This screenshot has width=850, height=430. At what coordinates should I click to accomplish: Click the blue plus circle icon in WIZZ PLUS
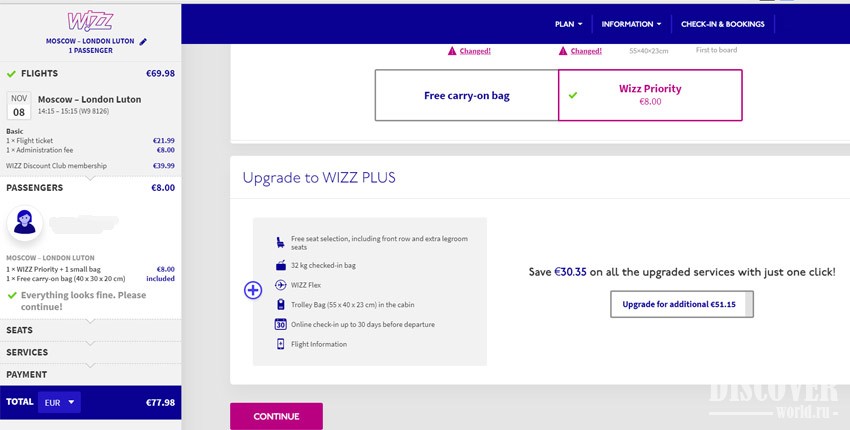tap(253, 290)
